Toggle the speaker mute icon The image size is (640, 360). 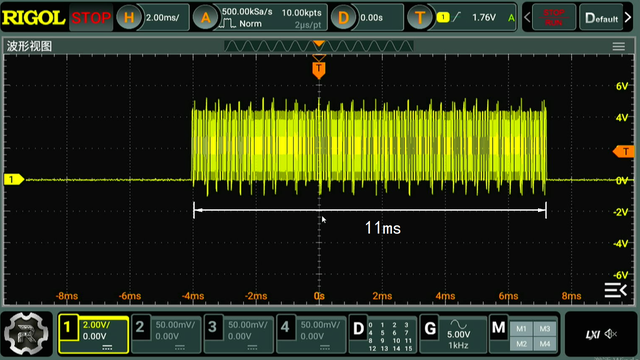coord(611,334)
